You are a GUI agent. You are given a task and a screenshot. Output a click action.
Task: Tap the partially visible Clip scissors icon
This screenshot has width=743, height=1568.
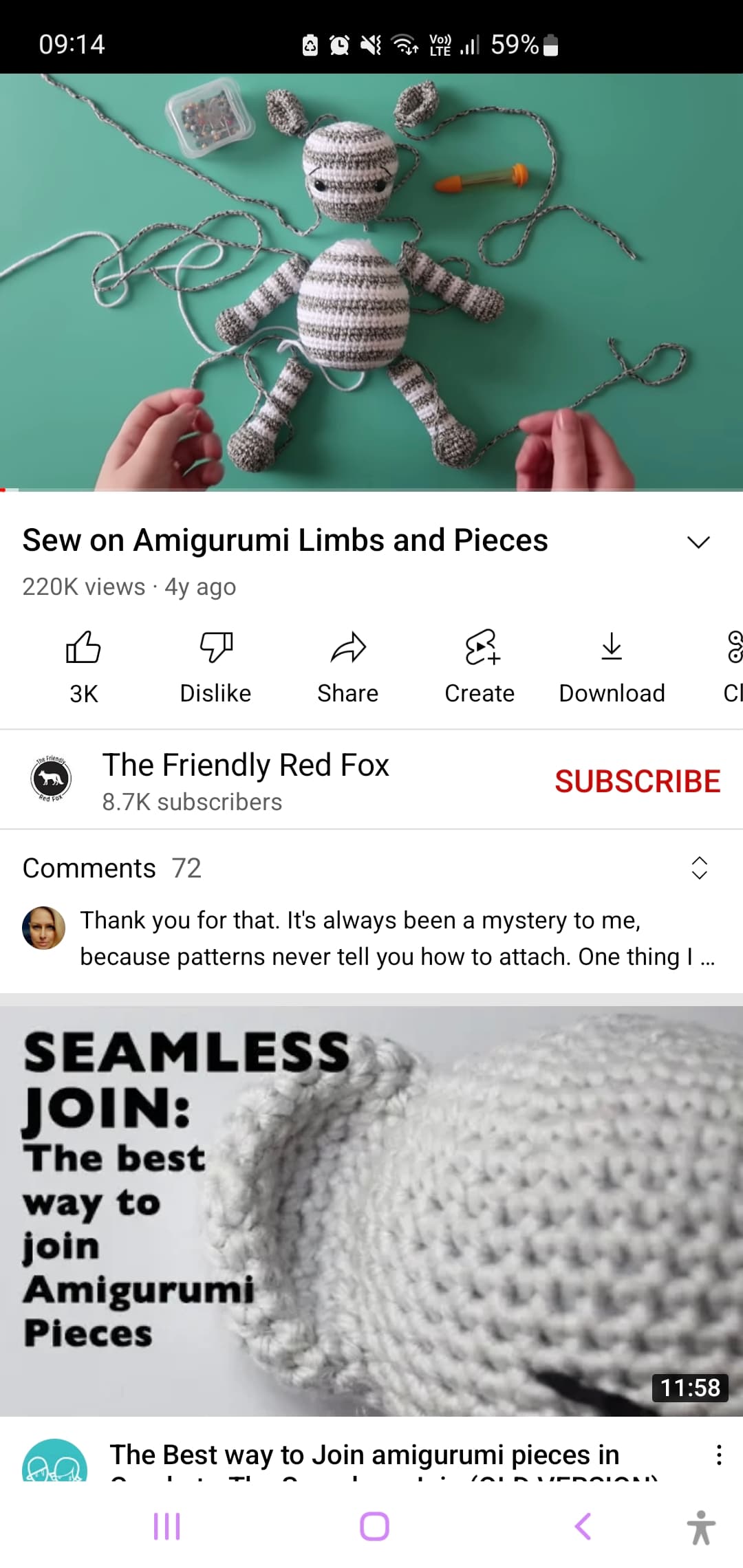(x=735, y=647)
